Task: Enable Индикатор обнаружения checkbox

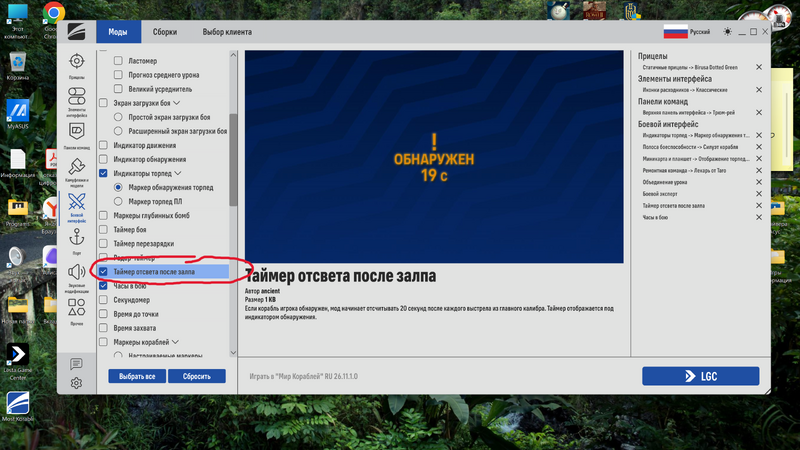Action: [103, 159]
